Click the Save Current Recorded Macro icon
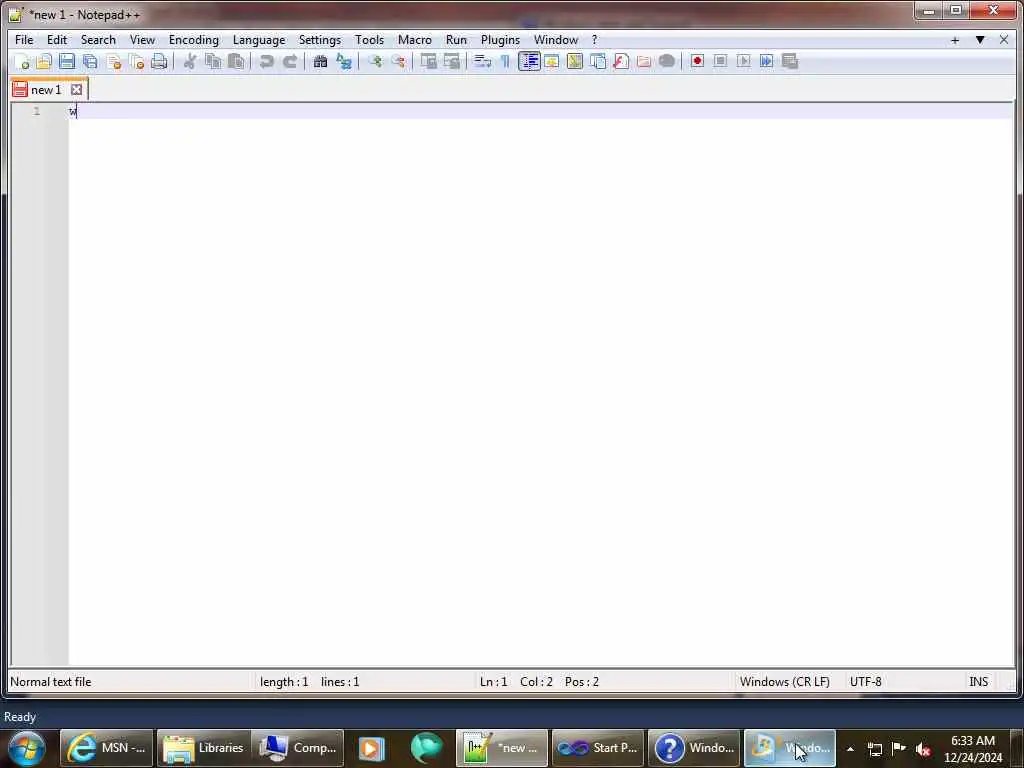 click(x=790, y=61)
